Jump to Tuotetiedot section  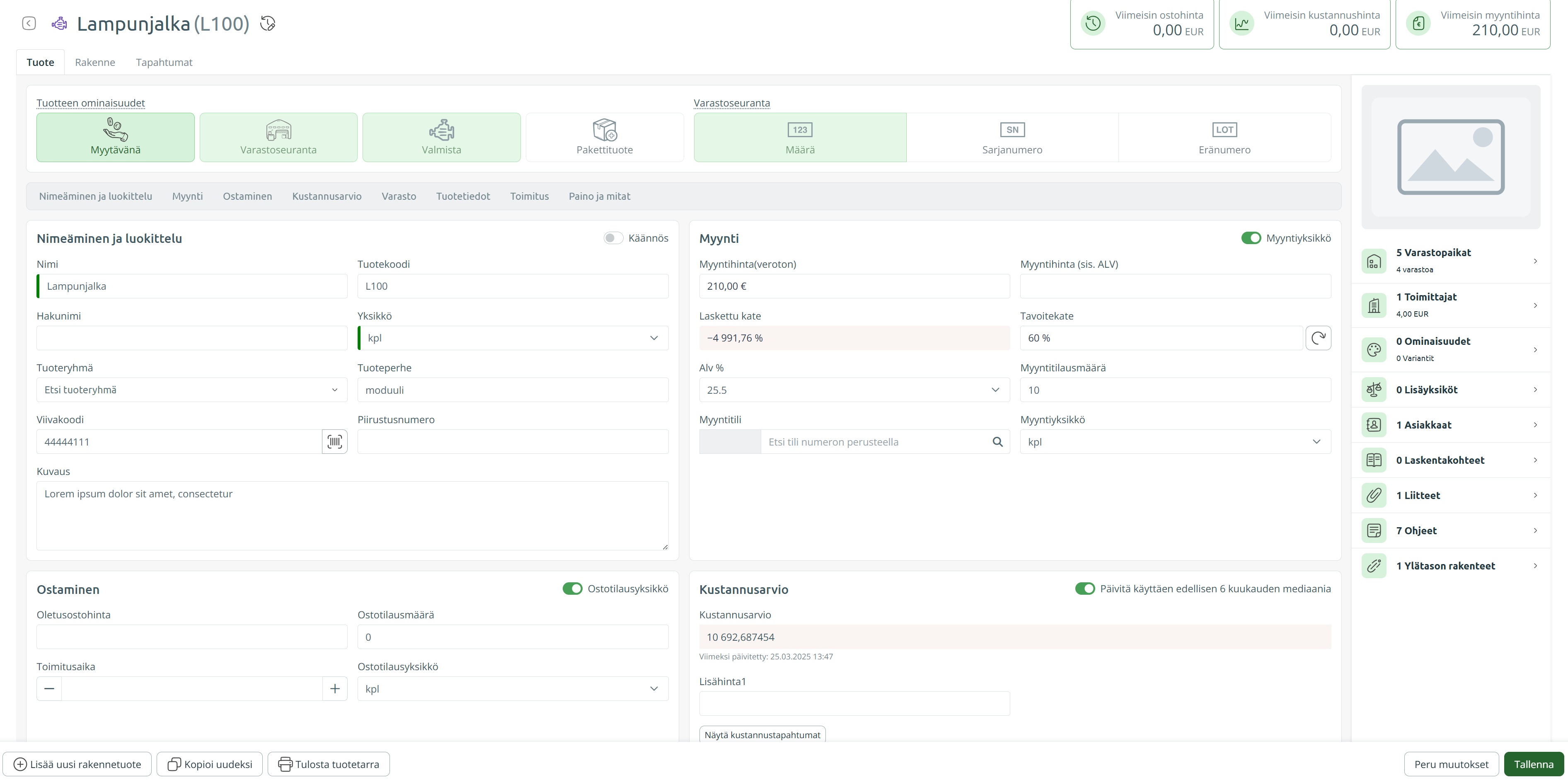(x=463, y=196)
